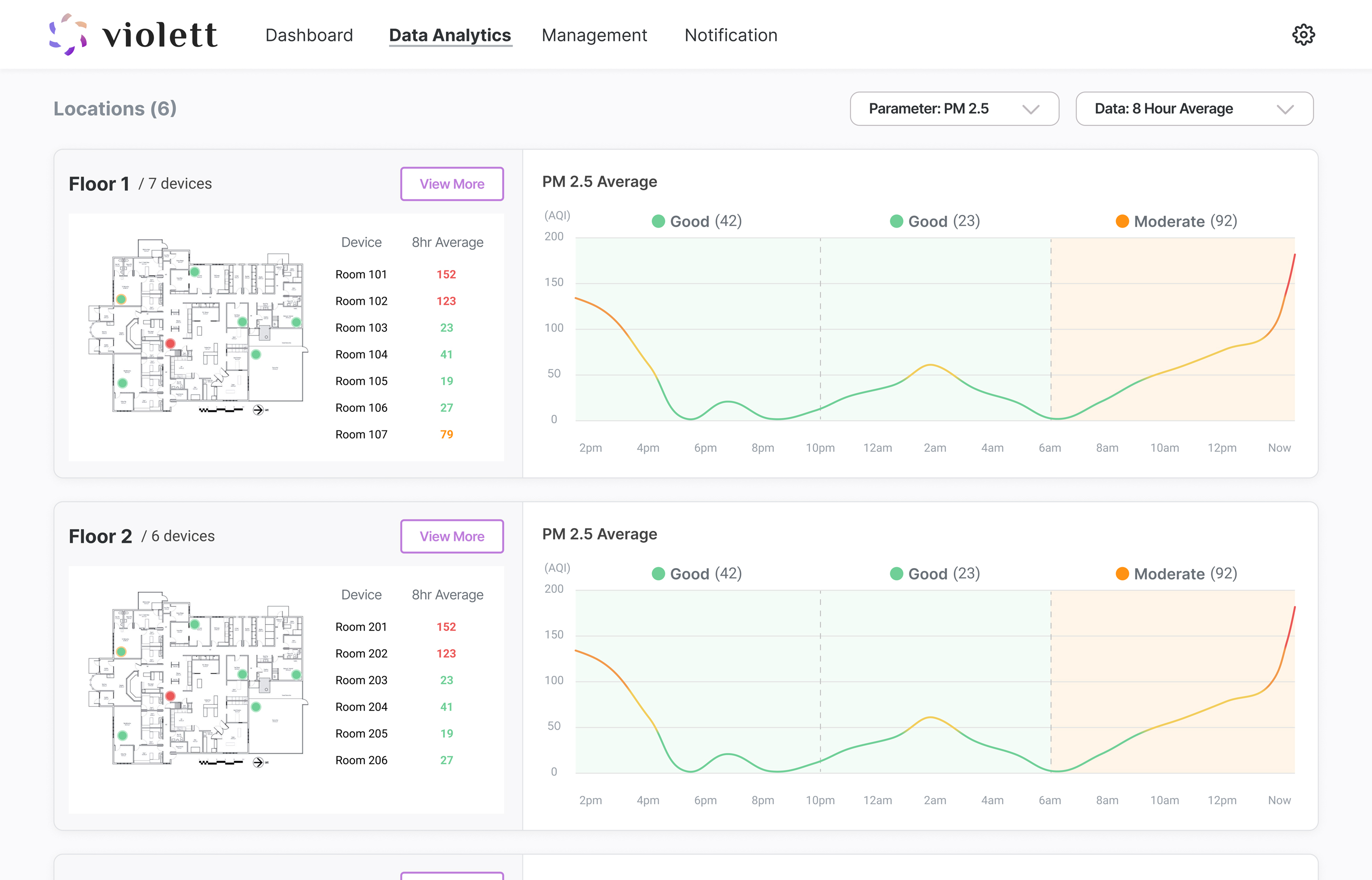Click View More for Floor 2
This screenshot has height=880, width=1372.
click(x=452, y=537)
